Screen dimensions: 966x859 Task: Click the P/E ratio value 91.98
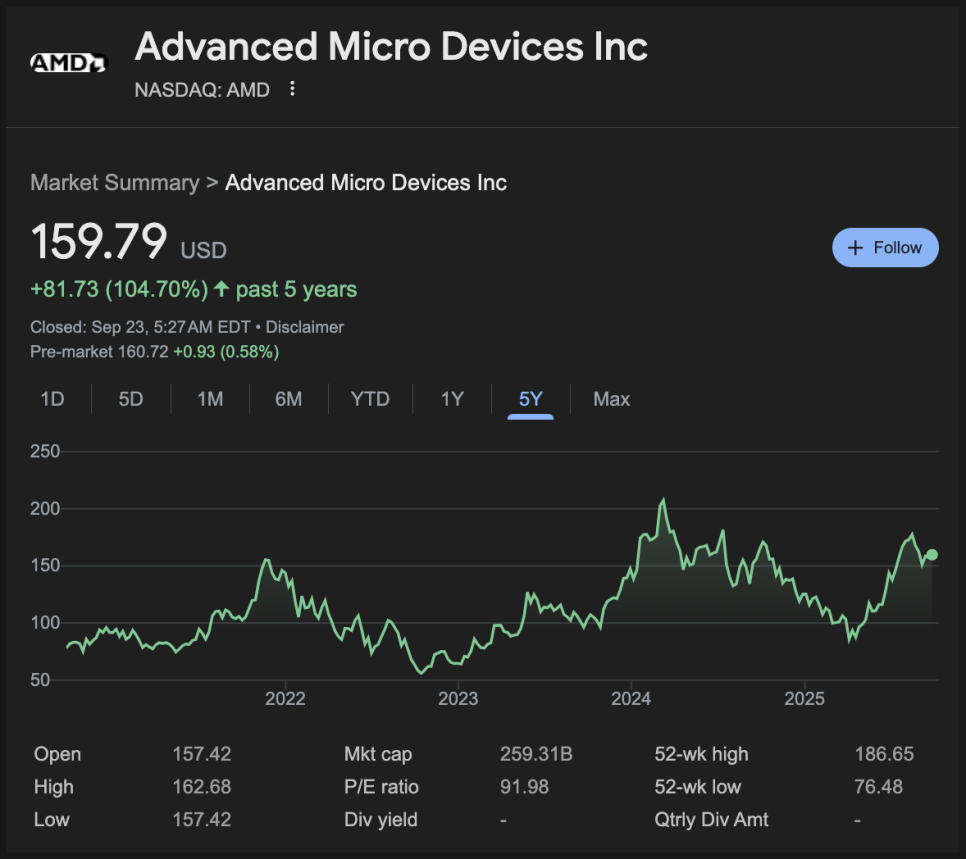click(x=524, y=786)
